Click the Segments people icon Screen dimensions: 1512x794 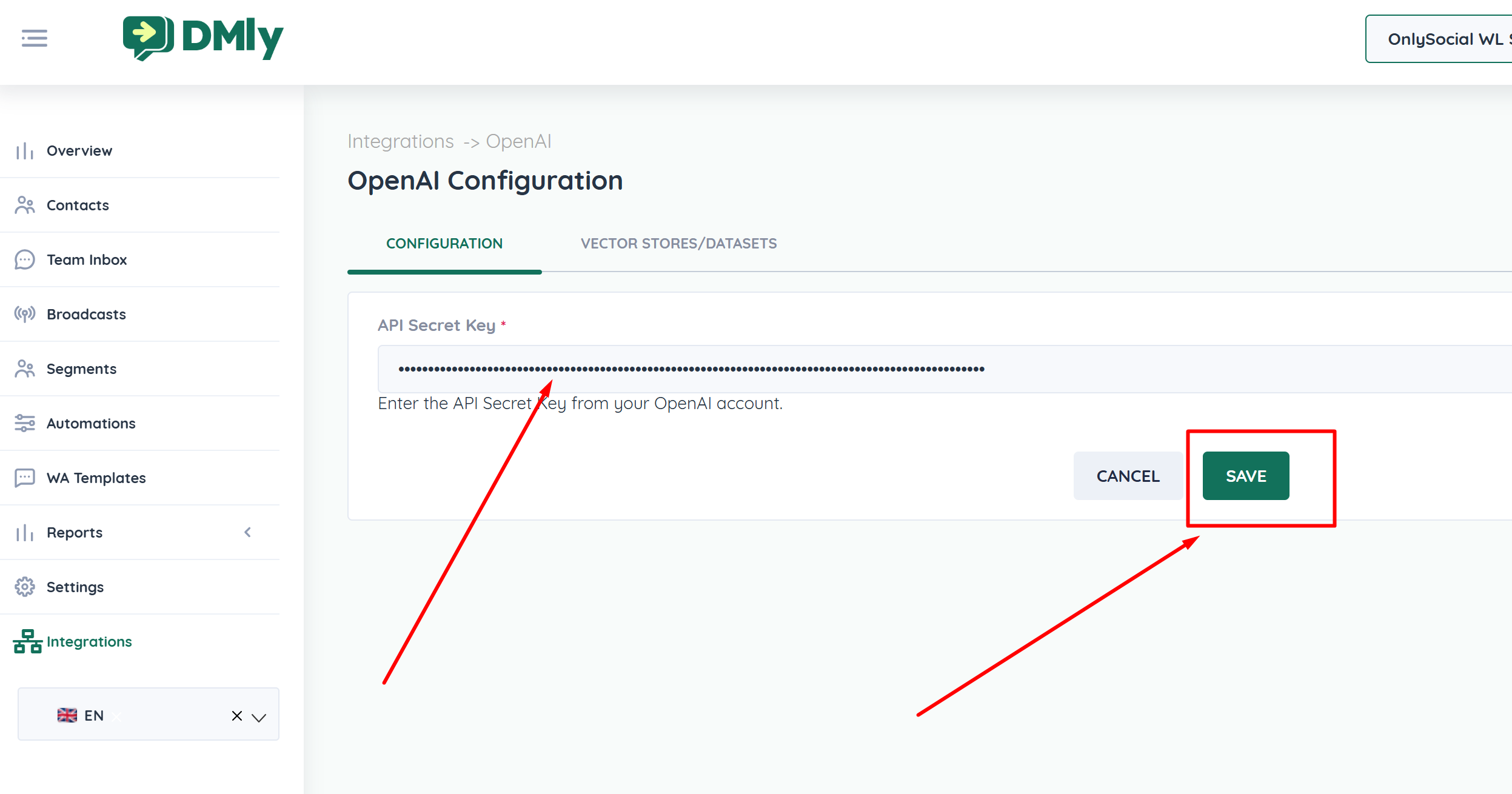point(25,369)
